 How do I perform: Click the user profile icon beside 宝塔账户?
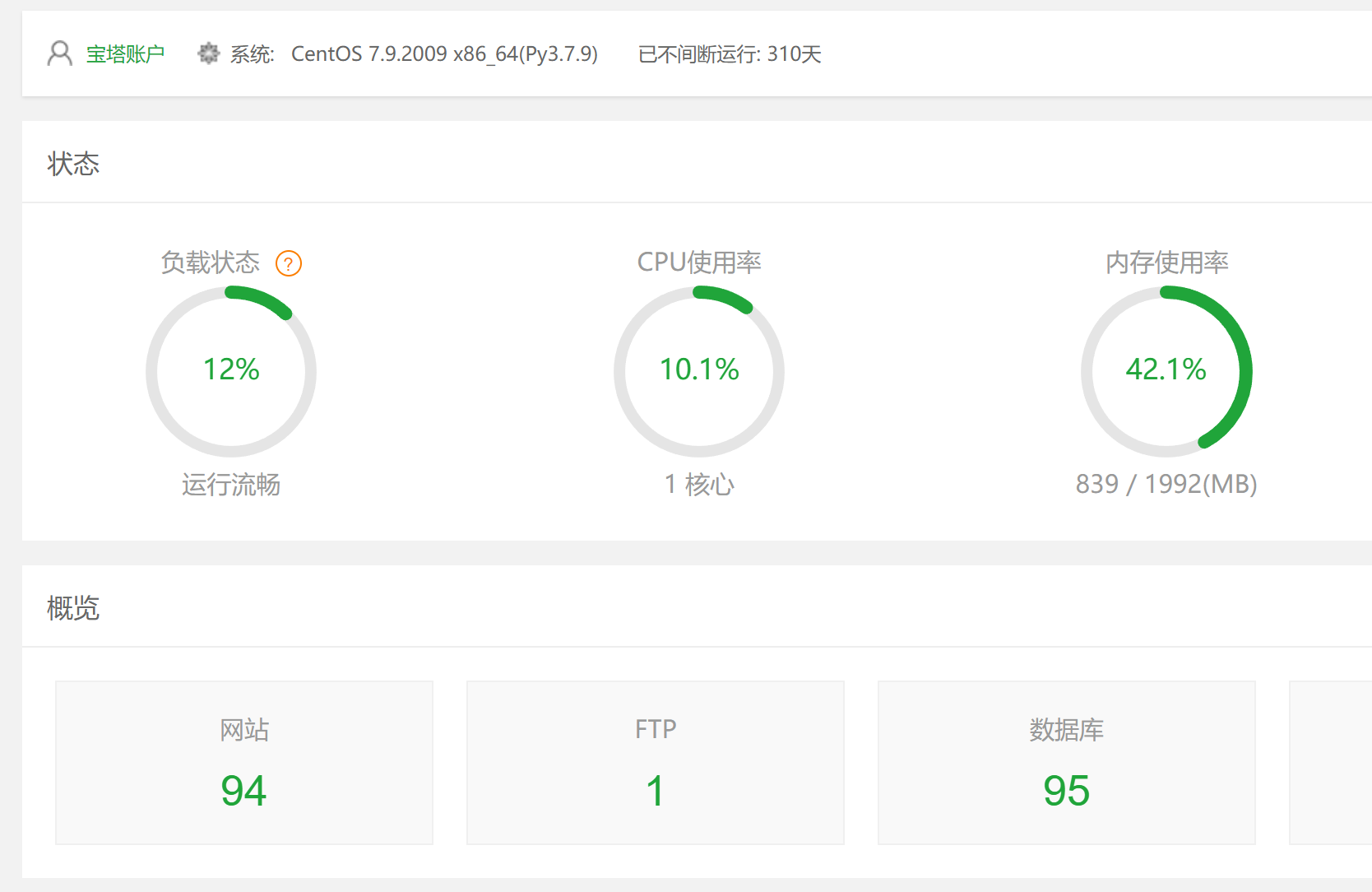(59, 53)
